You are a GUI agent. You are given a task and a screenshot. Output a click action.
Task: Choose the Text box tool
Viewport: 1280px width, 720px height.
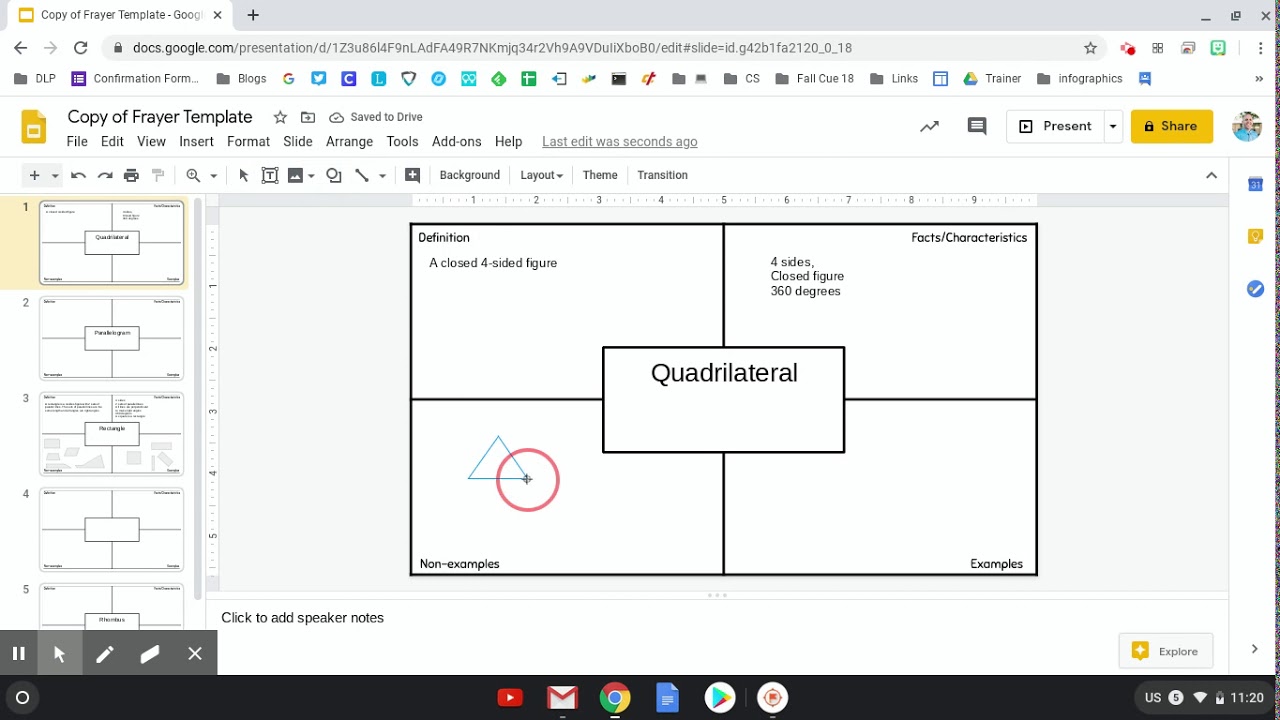[x=270, y=175]
